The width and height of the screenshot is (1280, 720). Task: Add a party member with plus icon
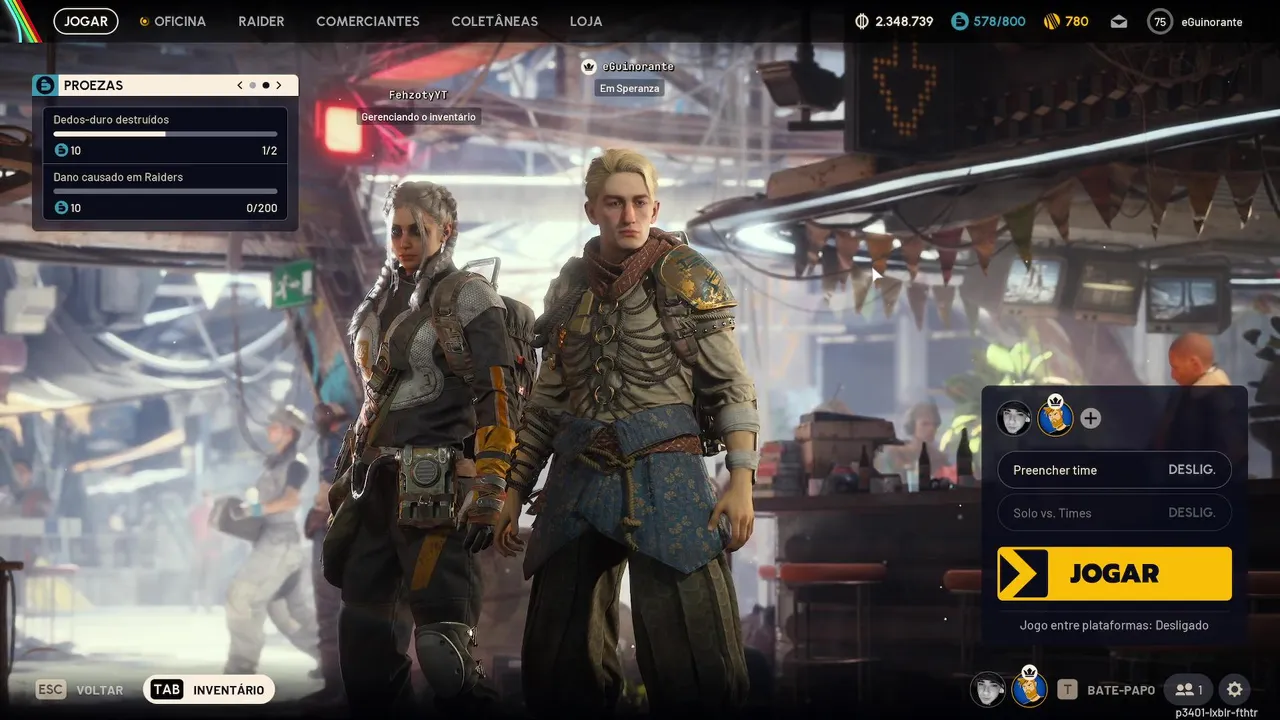point(1091,419)
